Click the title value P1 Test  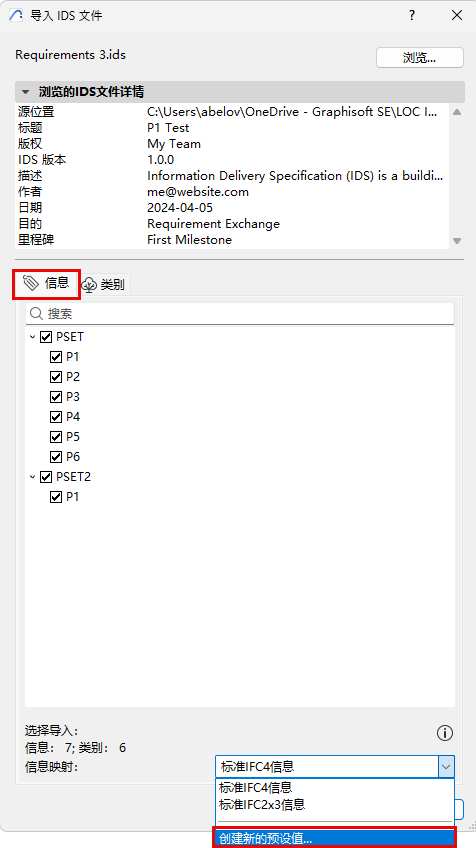[168, 128]
